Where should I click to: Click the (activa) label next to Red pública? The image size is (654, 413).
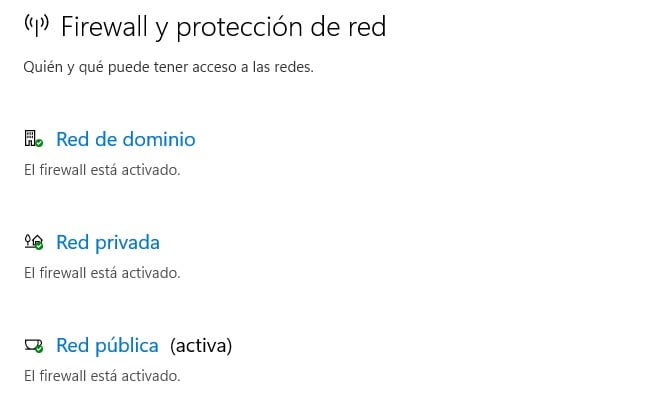(x=201, y=346)
